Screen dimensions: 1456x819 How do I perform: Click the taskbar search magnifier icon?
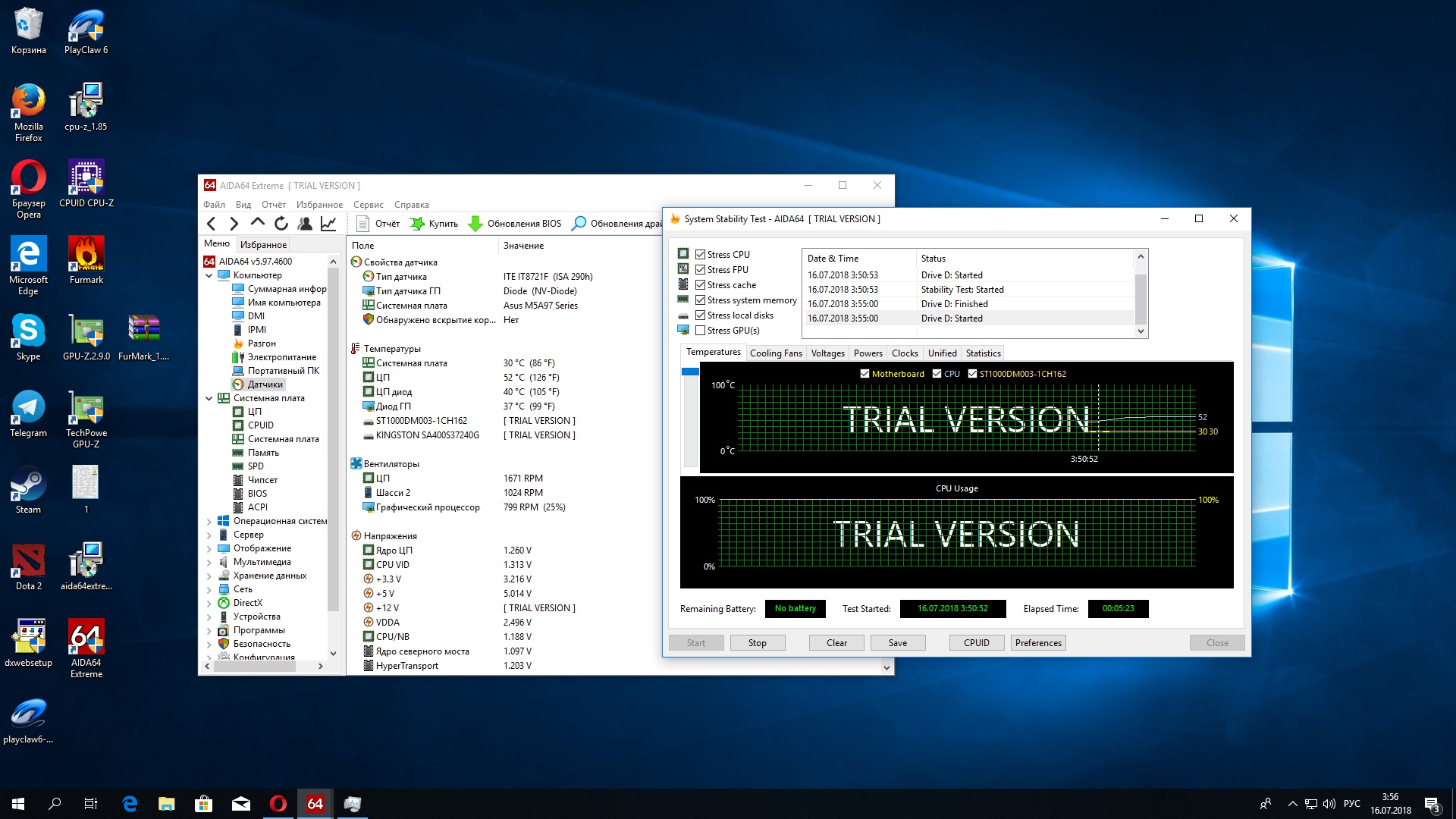[x=55, y=804]
